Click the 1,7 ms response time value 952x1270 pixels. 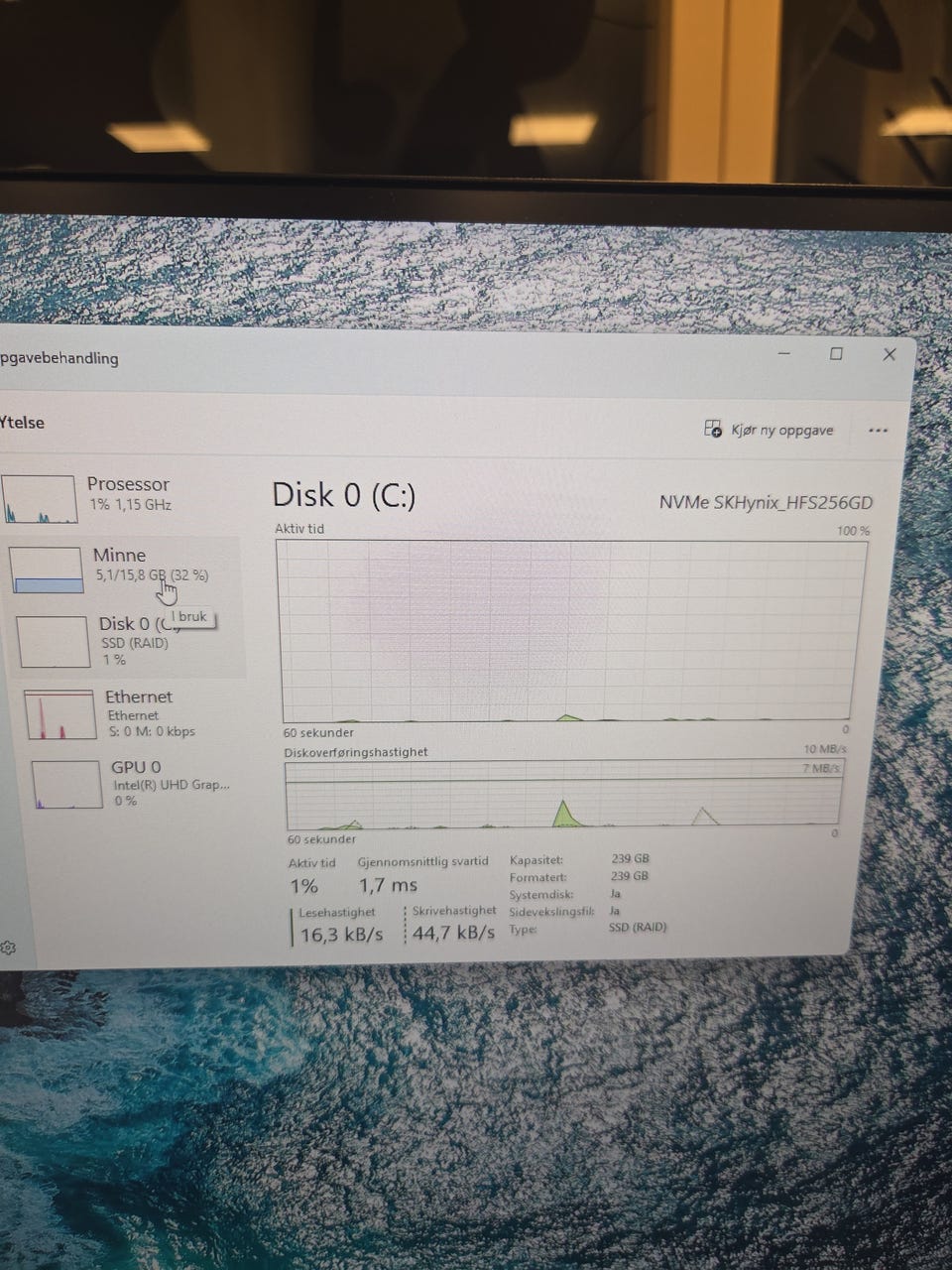point(388,885)
